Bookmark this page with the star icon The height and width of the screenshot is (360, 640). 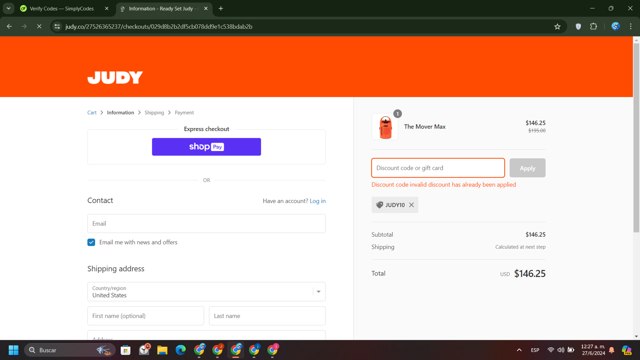coord(557,27)
